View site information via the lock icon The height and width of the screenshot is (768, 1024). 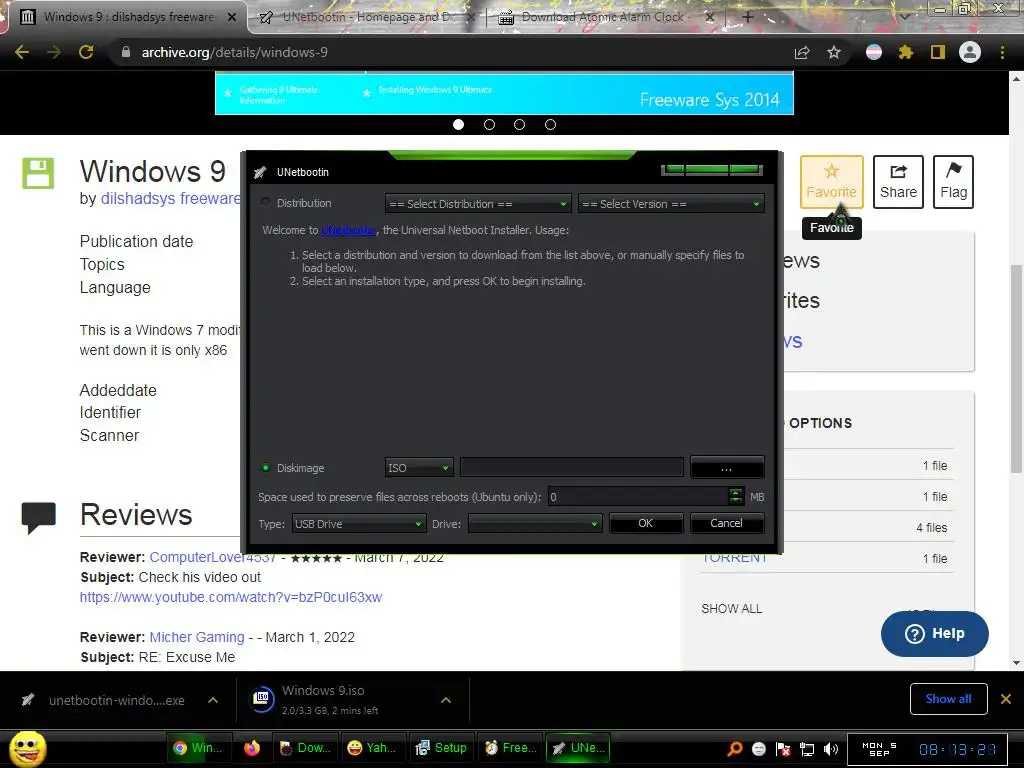[126, 52]
